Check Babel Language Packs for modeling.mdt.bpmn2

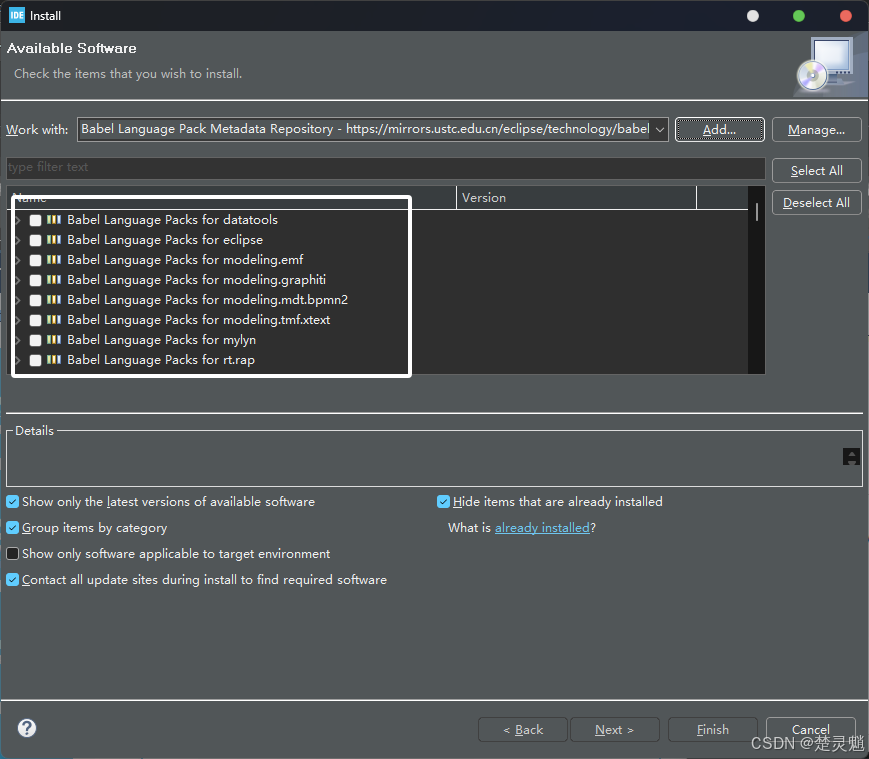pos(35,300)
